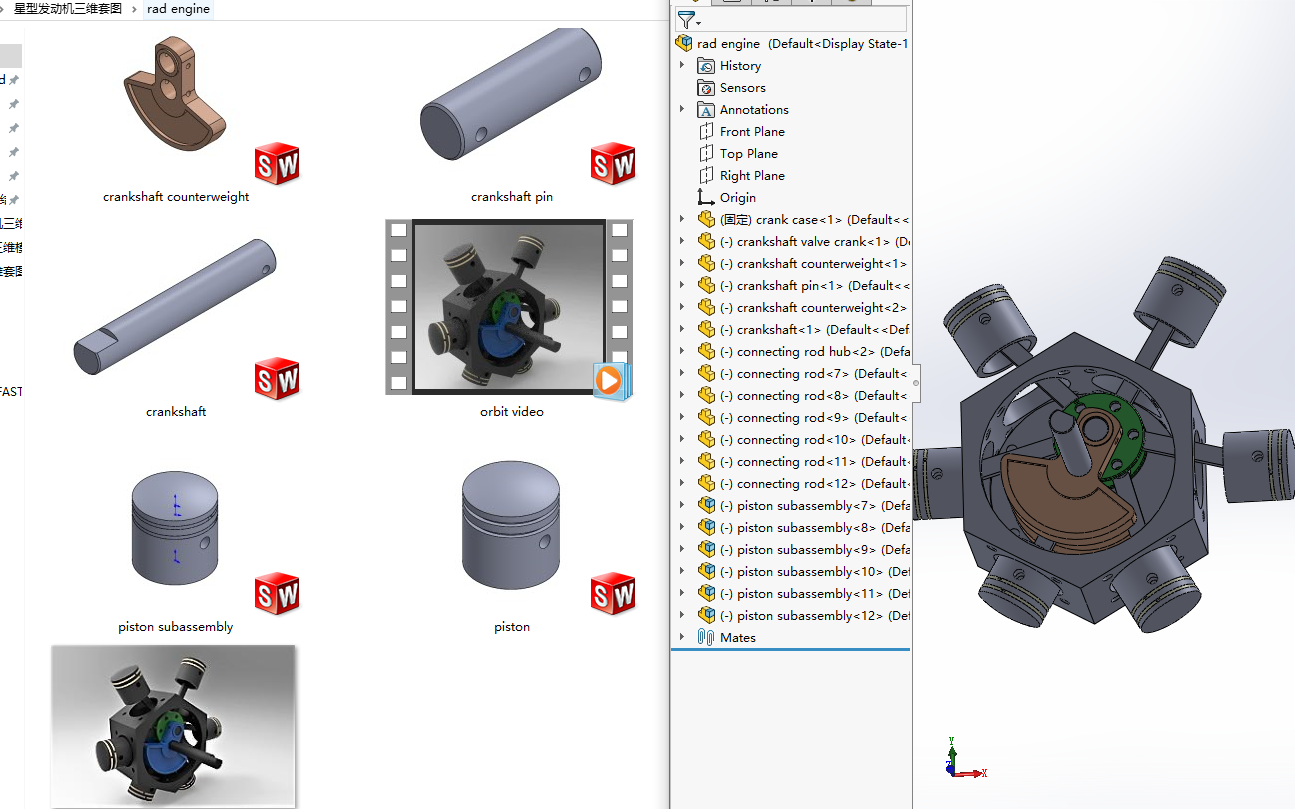Expand the connecting rod<12> node arrow

682,483
